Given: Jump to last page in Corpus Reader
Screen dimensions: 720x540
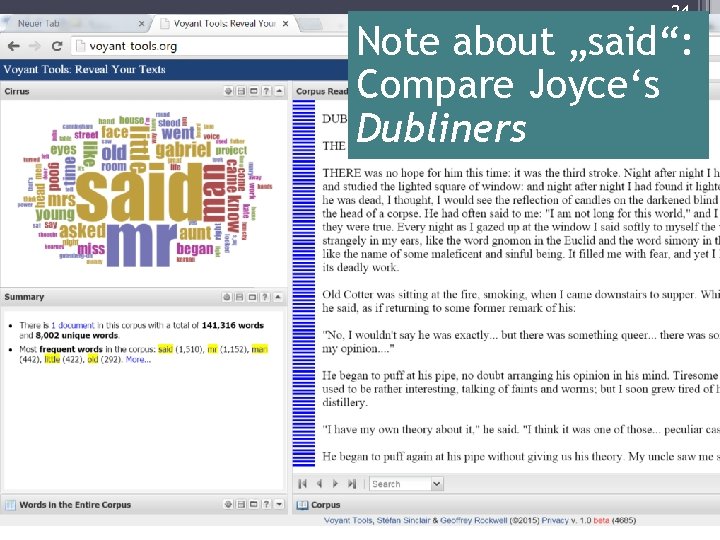Looking at the screenshot, I should point(352,484).
